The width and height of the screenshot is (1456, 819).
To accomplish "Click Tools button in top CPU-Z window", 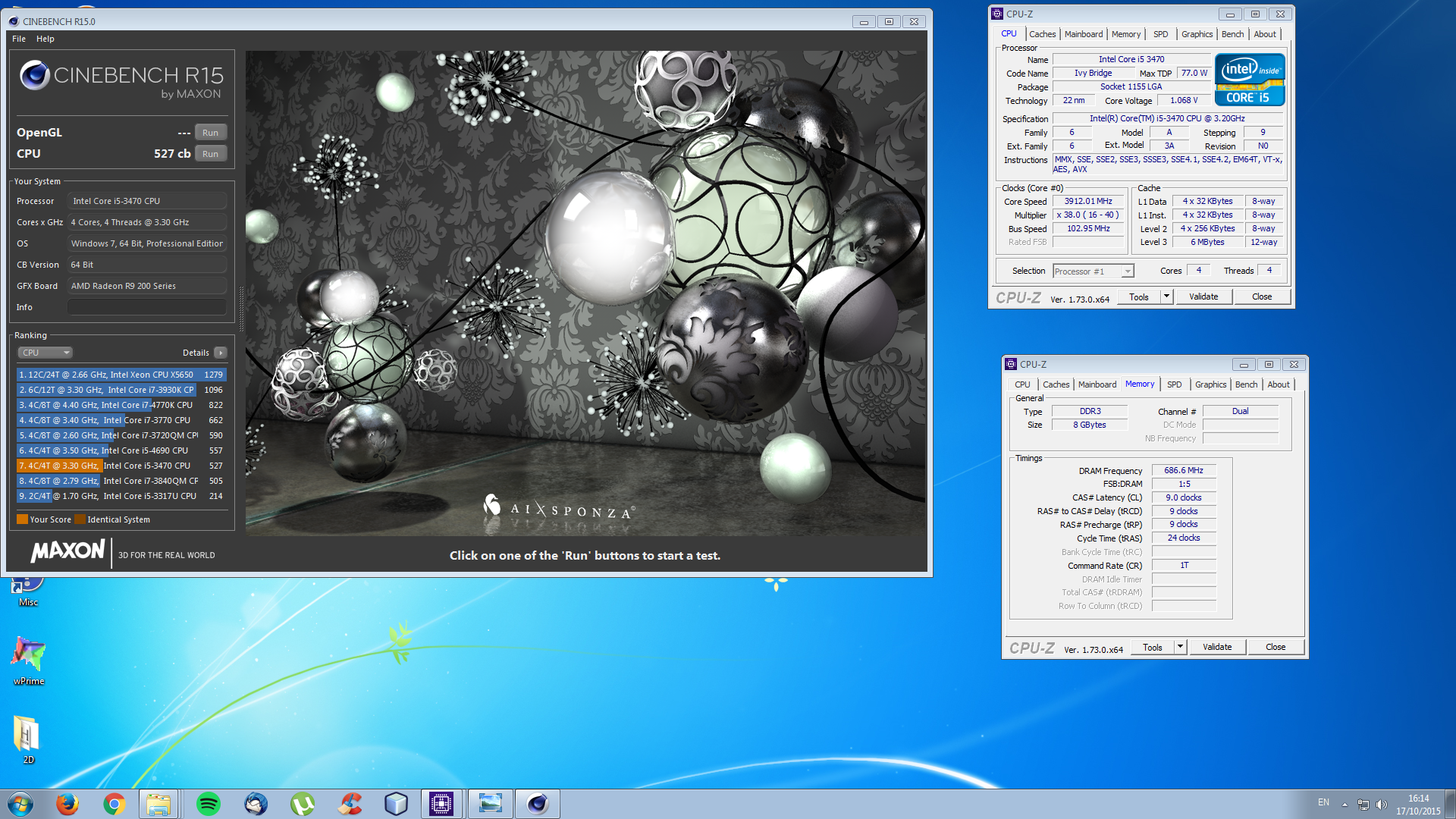I will click(1139, 297).
